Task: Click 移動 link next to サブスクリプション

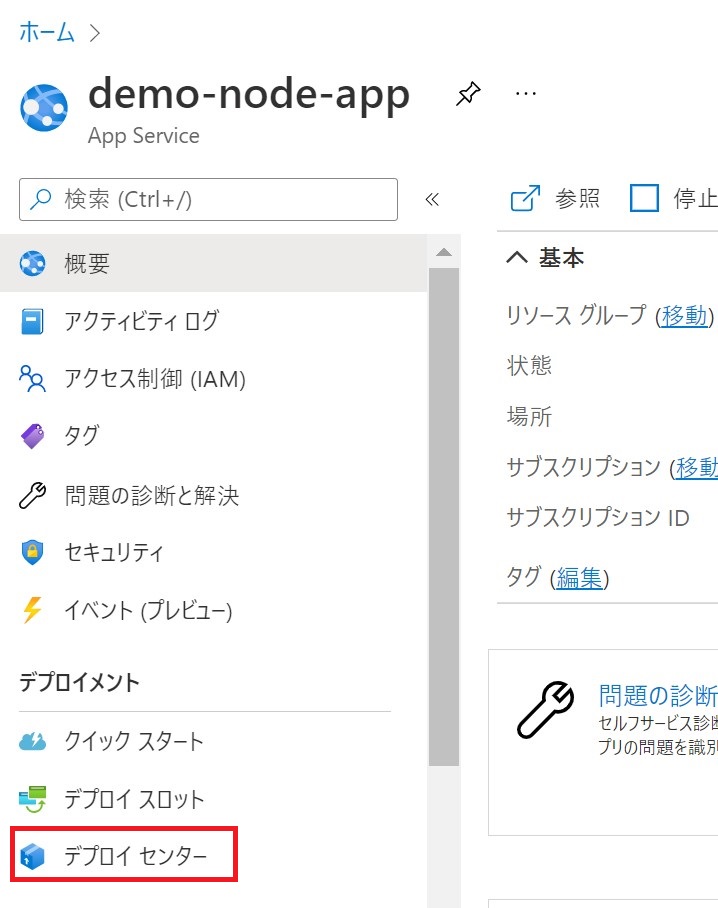Action: tap(697, 468)
